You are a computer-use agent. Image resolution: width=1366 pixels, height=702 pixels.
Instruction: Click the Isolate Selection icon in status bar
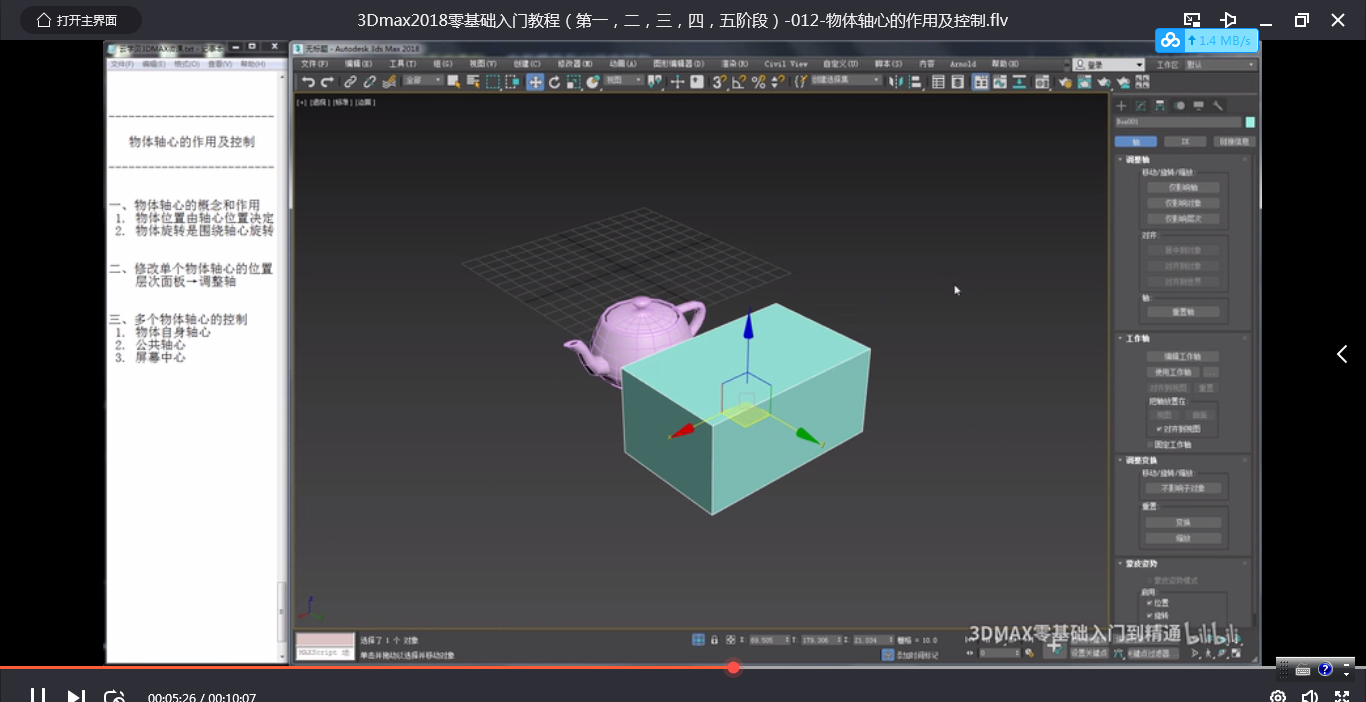pos(698,640)
